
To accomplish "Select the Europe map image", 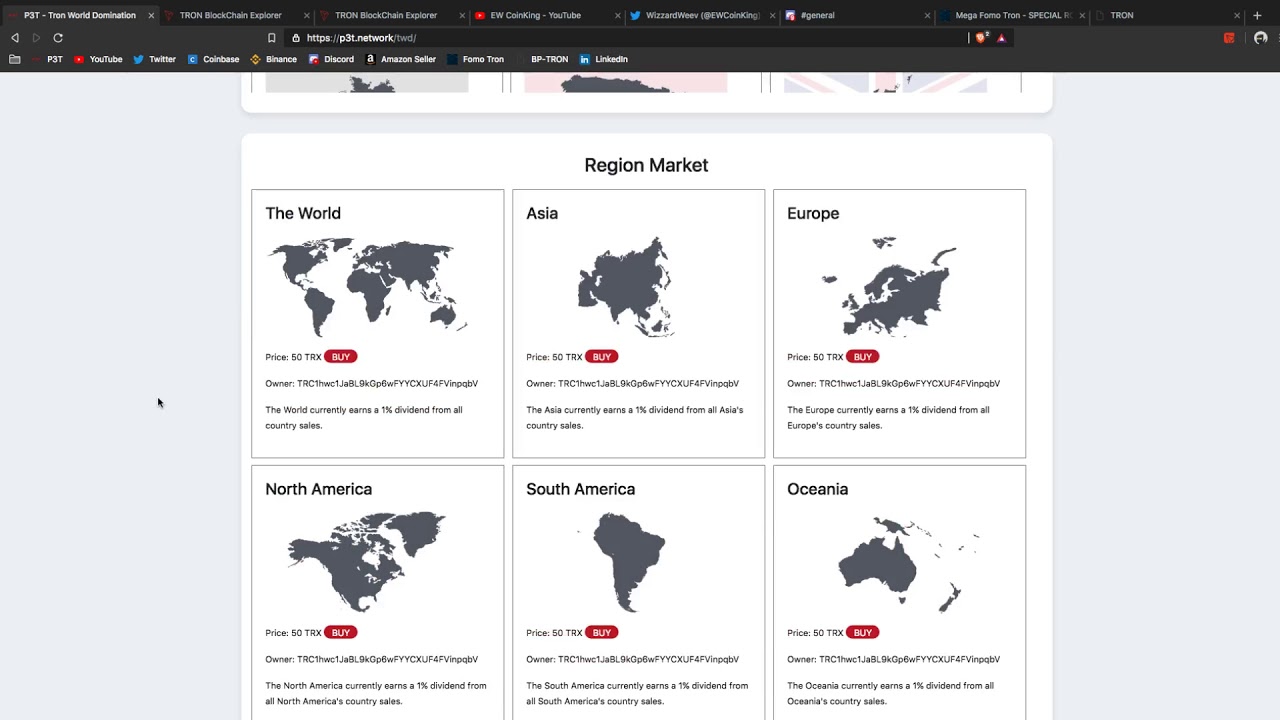I will point(888,287).
